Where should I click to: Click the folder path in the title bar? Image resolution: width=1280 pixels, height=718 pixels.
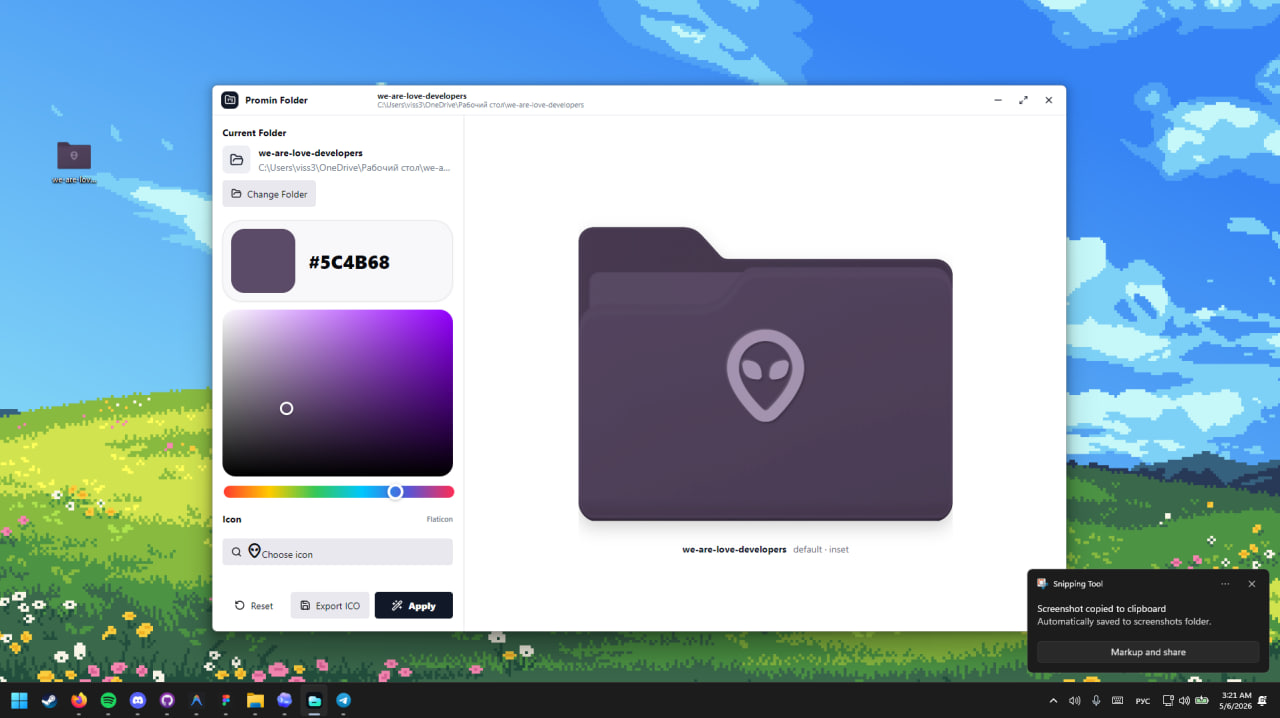pyautogui.click(x=480, y=105)
